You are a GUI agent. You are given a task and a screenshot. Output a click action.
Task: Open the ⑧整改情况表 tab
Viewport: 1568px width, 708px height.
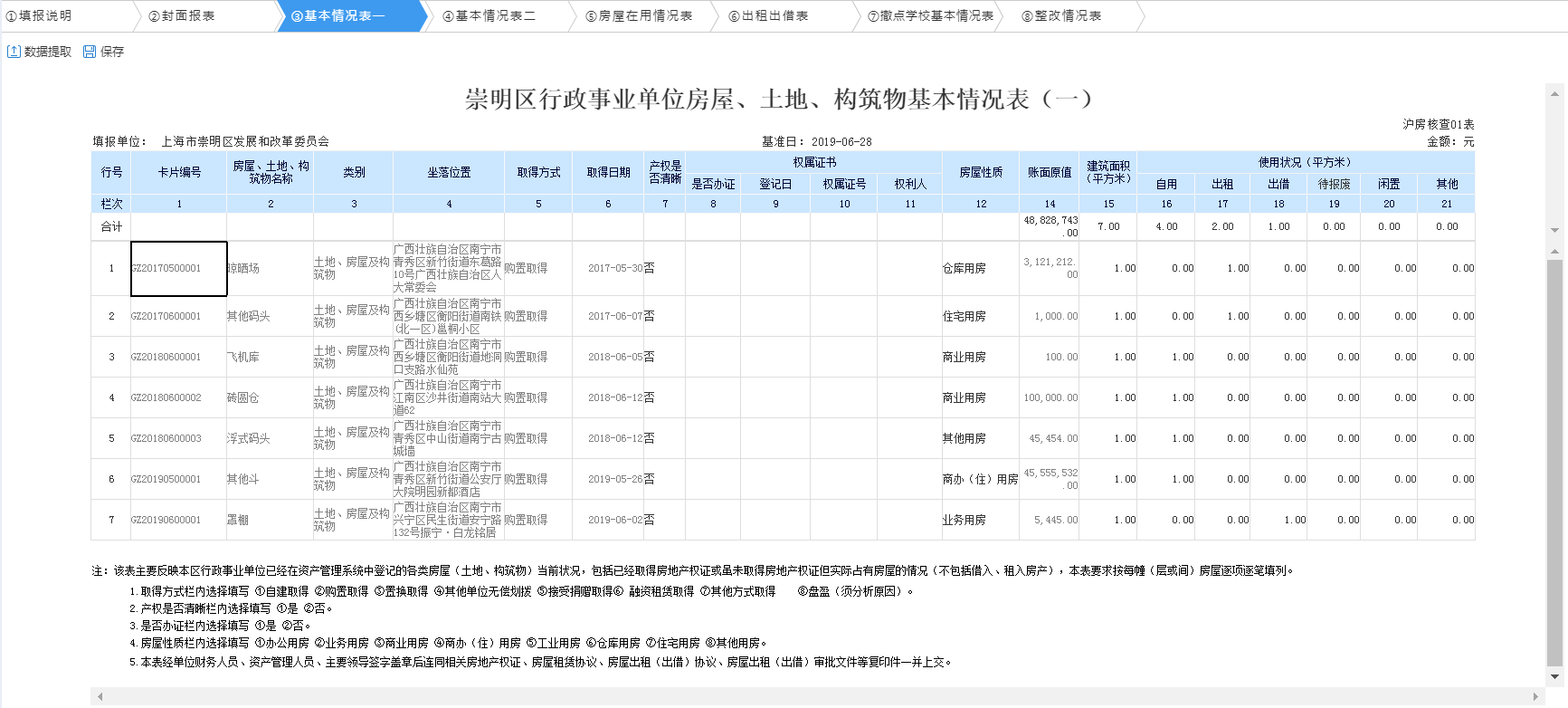point(1061,16)
